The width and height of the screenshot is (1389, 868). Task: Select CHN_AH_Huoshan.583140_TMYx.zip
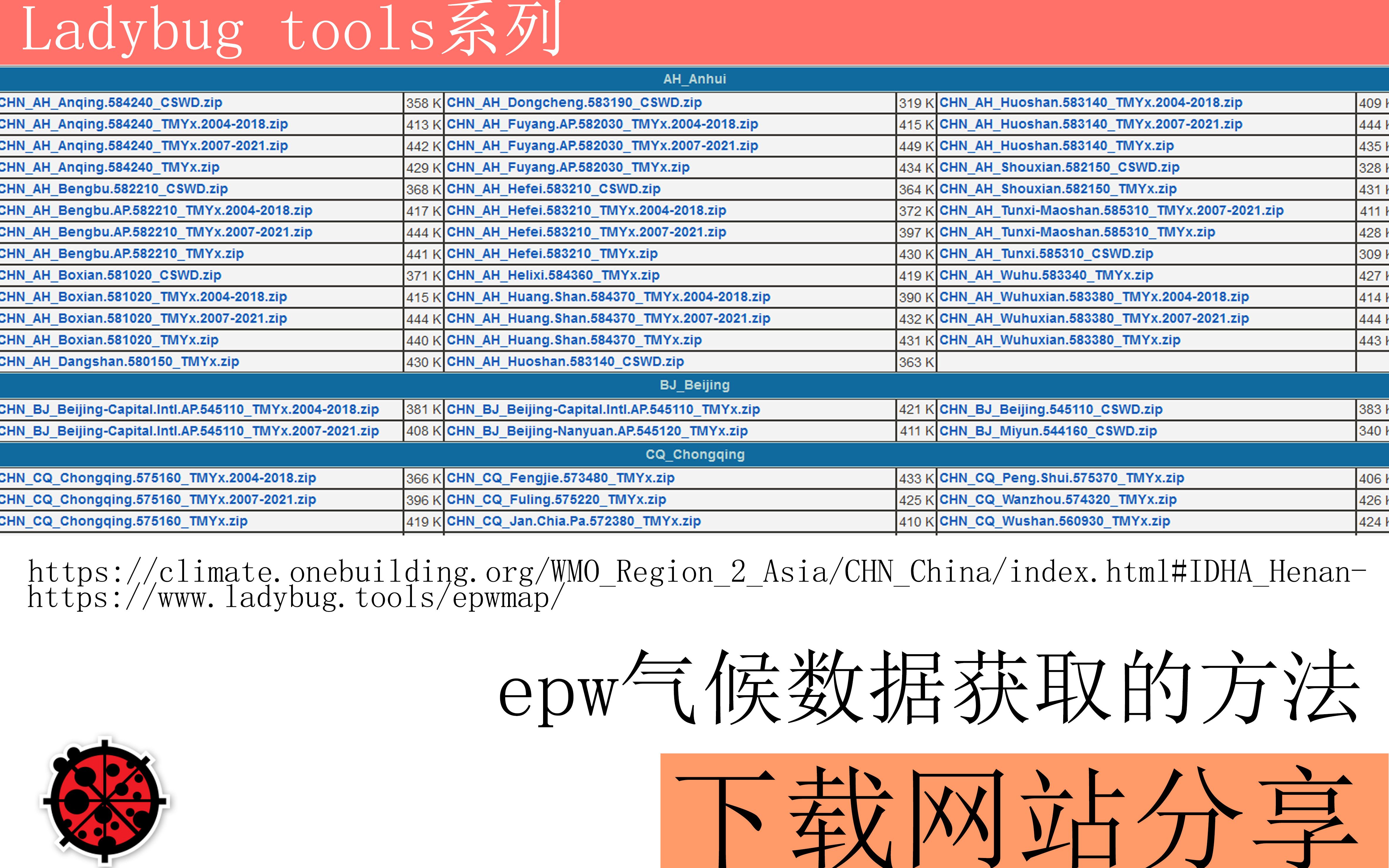click(1057, 146)
